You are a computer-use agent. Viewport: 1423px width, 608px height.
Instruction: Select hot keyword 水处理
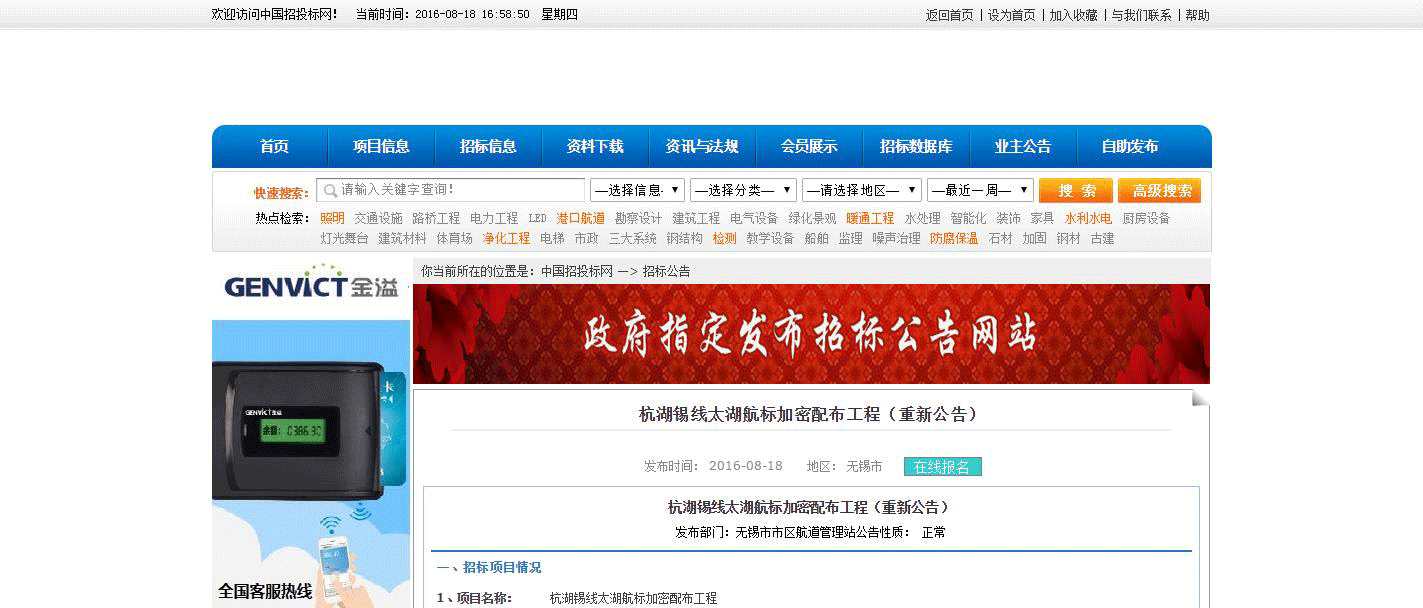[923, 218]
